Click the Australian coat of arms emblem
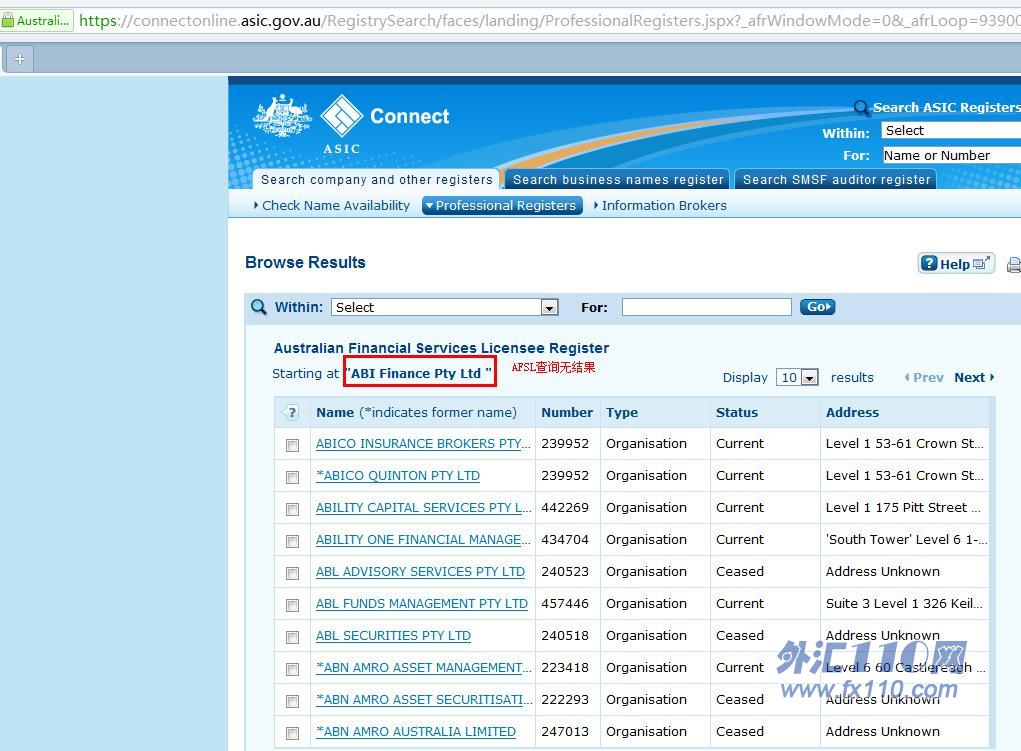 (282, 115)
